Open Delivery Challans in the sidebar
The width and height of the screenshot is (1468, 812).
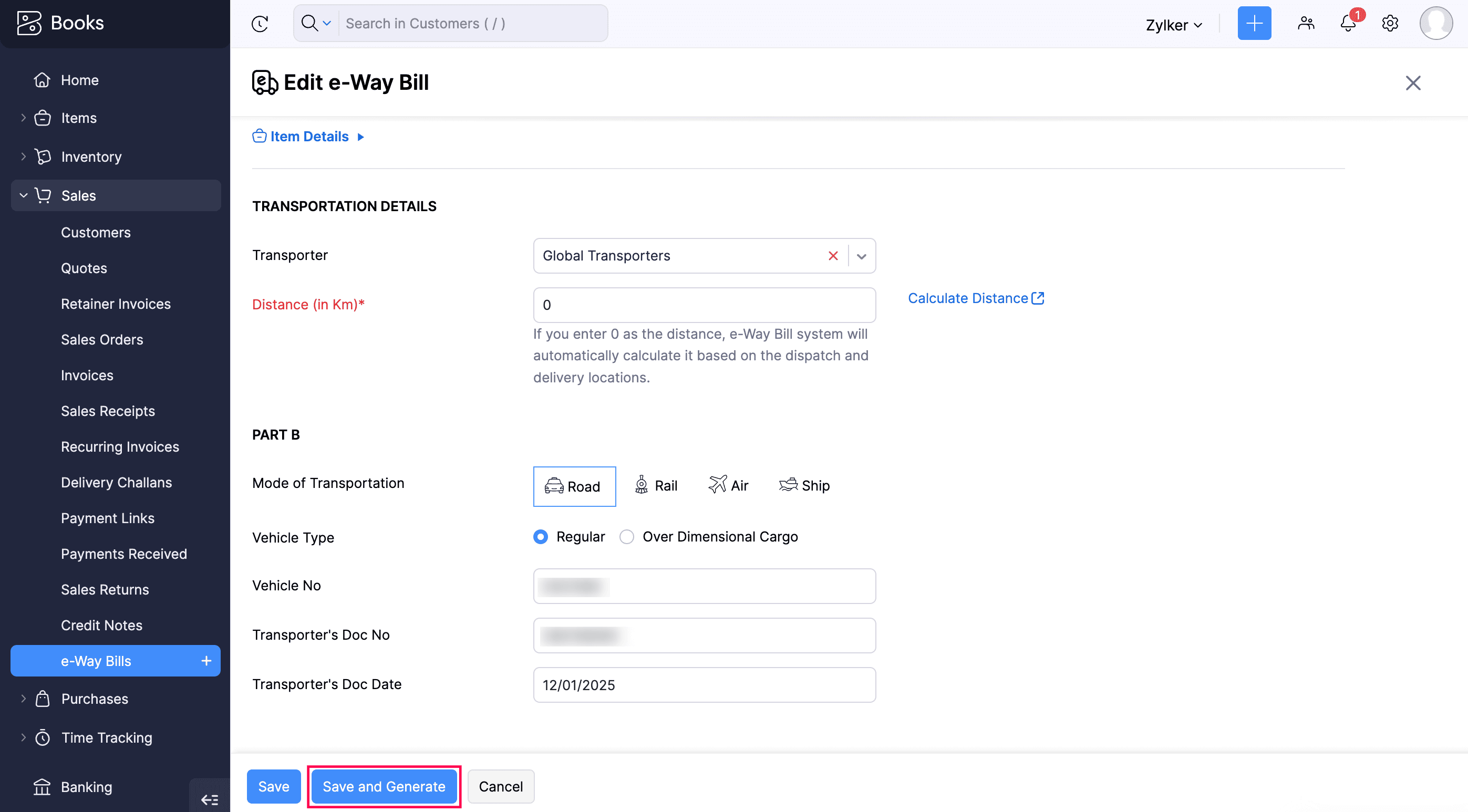tap(116, 482)
